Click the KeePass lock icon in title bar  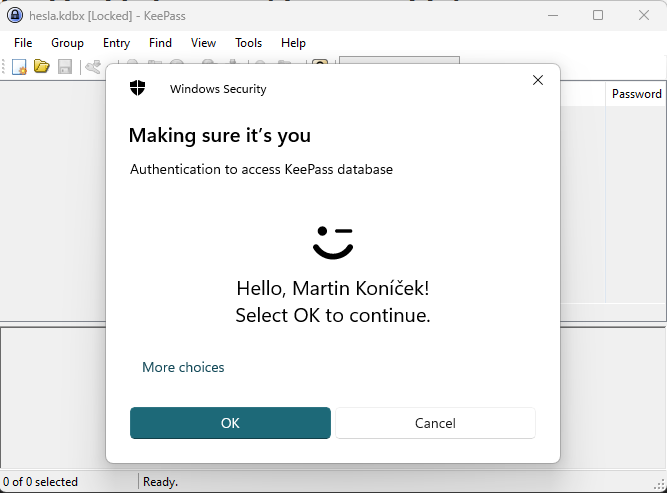[x=15, y=16]
